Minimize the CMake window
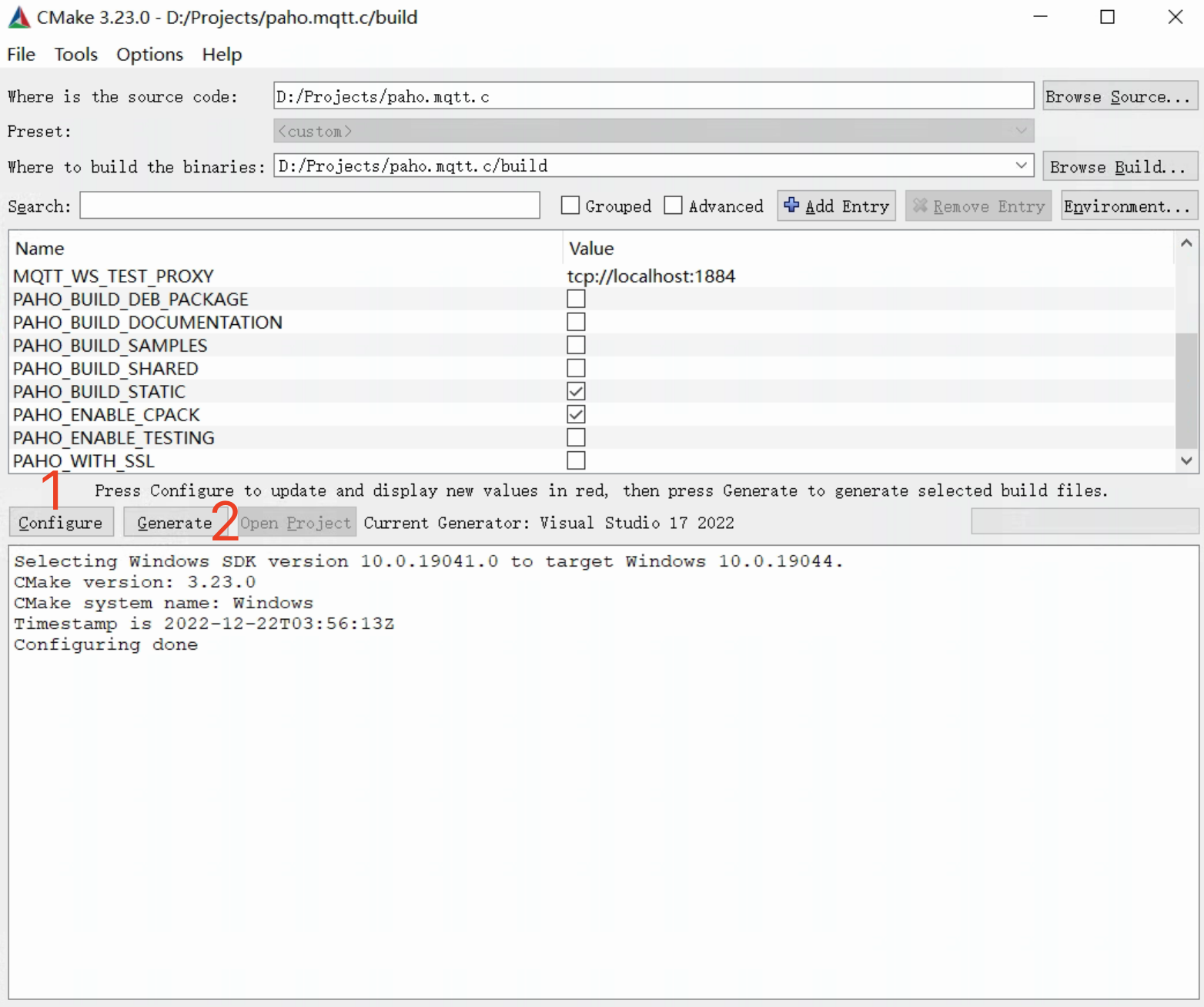 click(x=1041, y=17)
